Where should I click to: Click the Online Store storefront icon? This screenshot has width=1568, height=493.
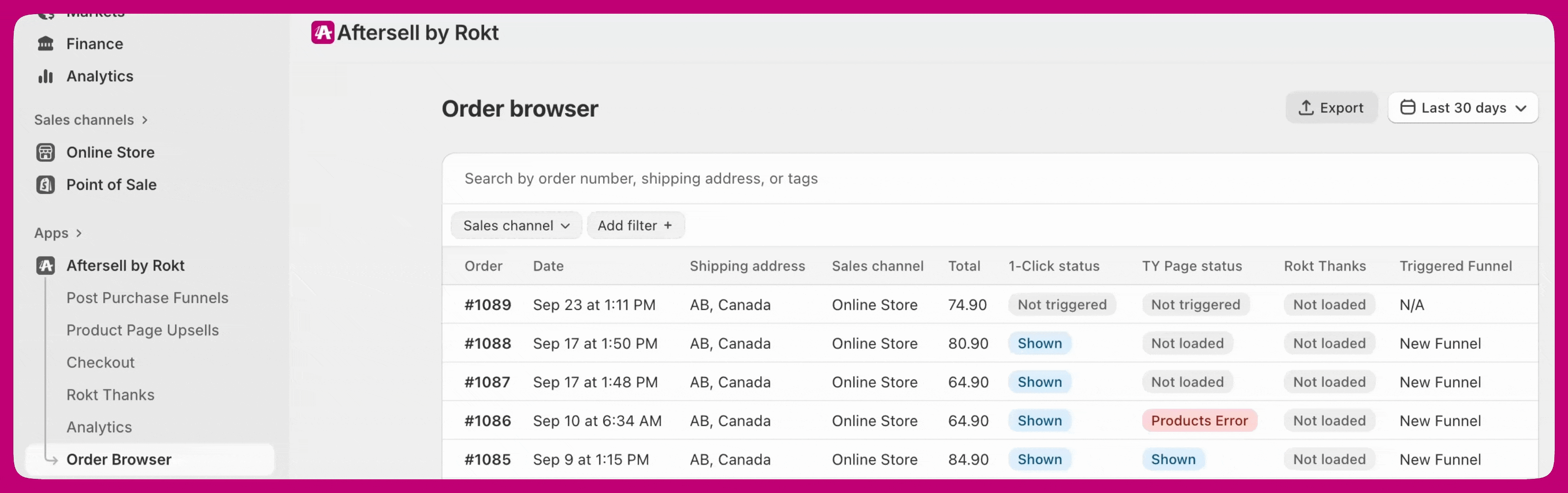click(x=46, y=152)
